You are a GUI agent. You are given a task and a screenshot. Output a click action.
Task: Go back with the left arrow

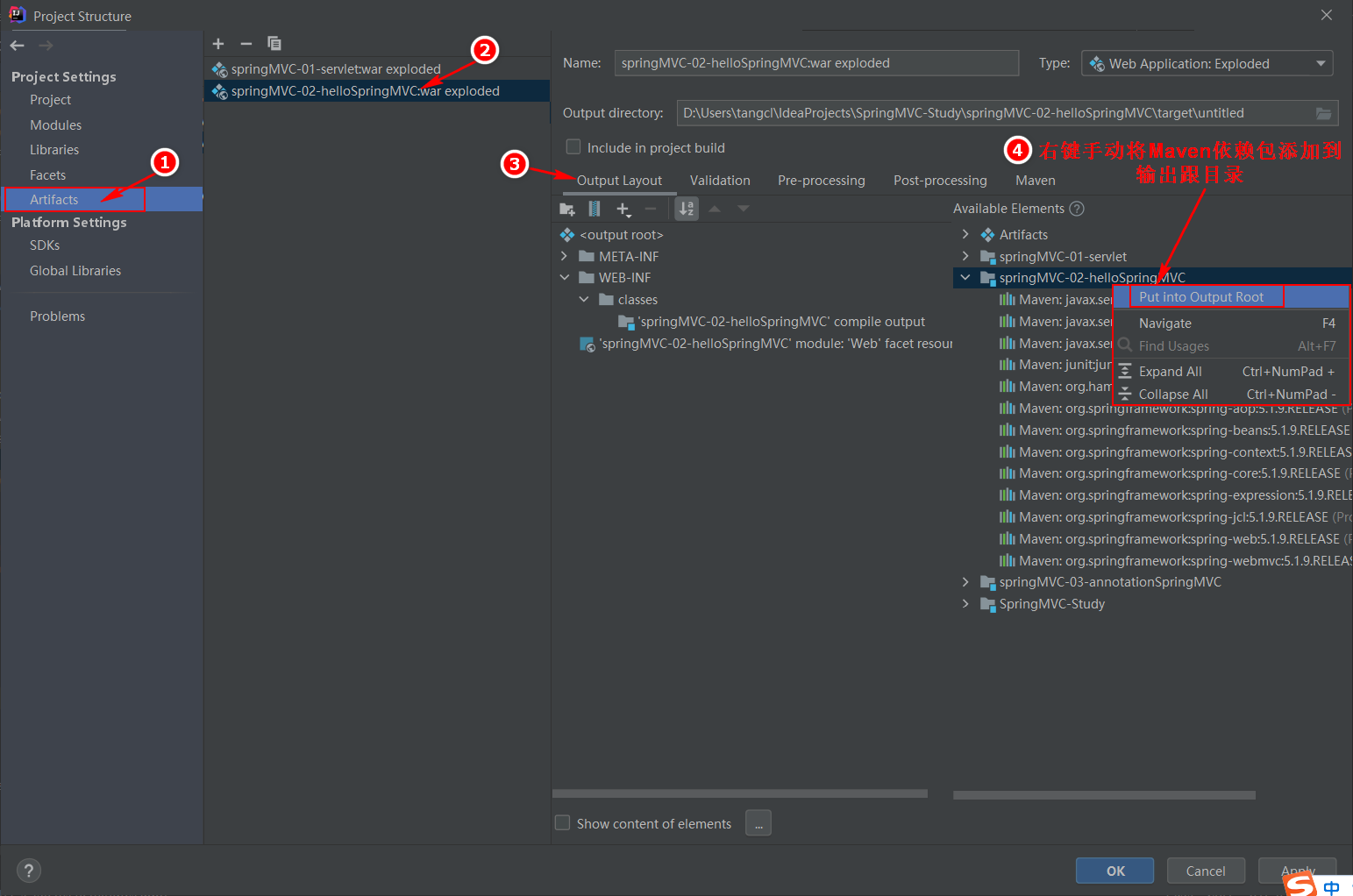tap(18, 45)
